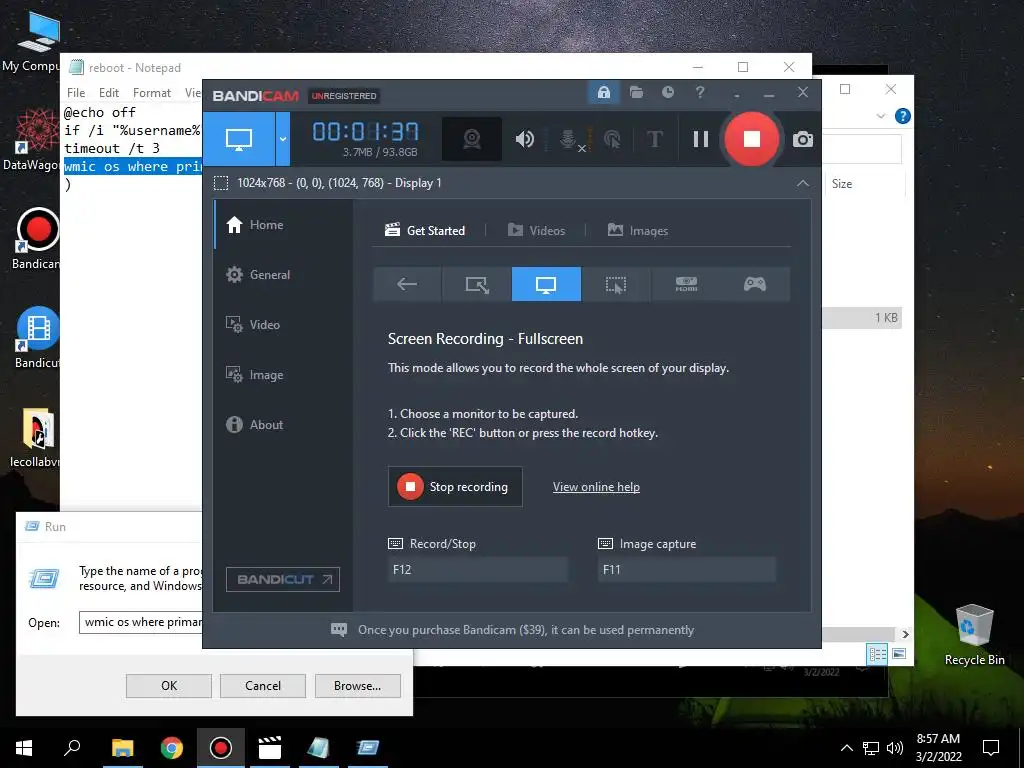1024x768 pixels.
Task: Click the Stop recording button
Action: coord(455,487)
